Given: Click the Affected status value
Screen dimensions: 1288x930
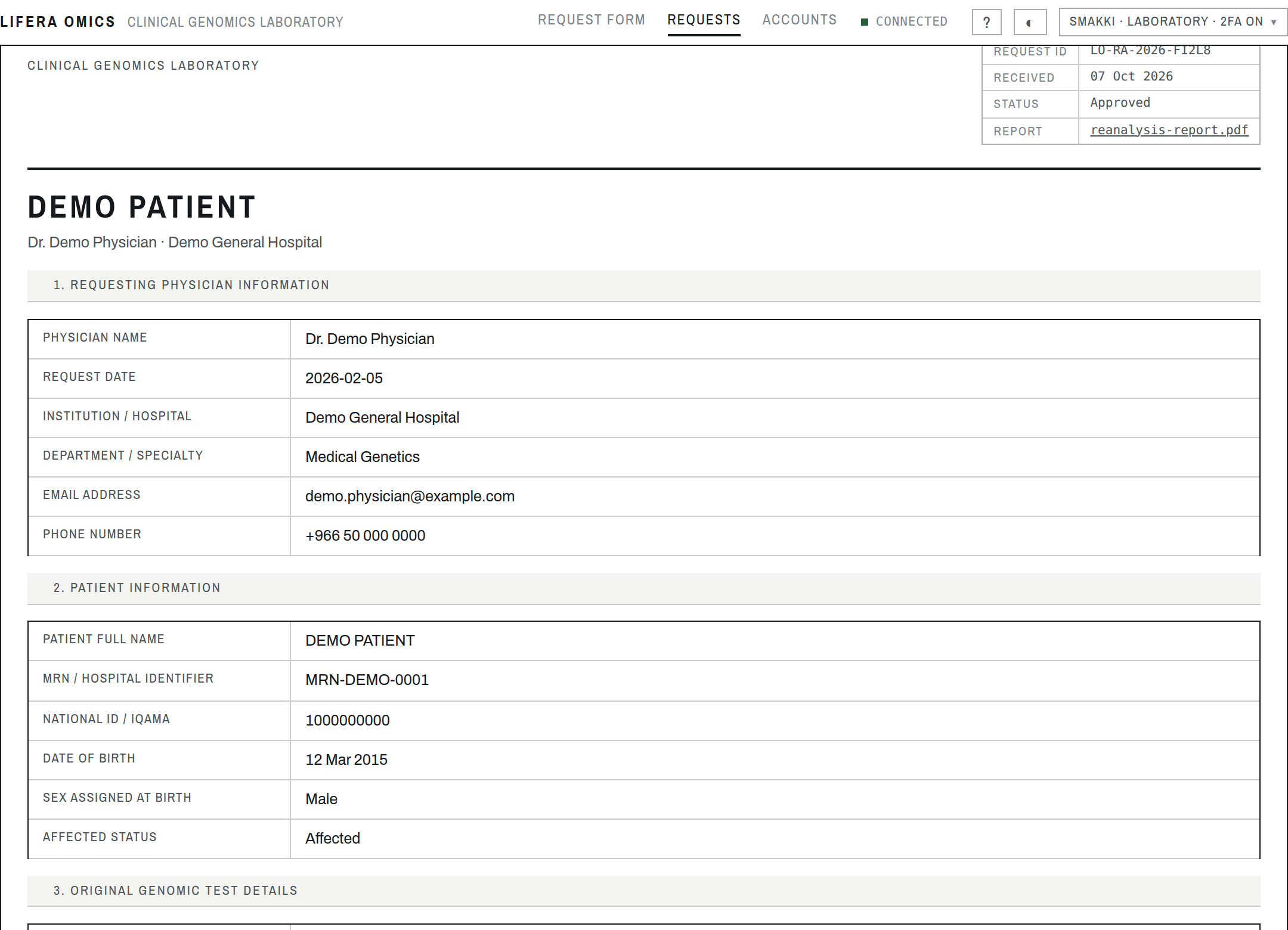Looking at the screenshot, I should pos(332,838).
